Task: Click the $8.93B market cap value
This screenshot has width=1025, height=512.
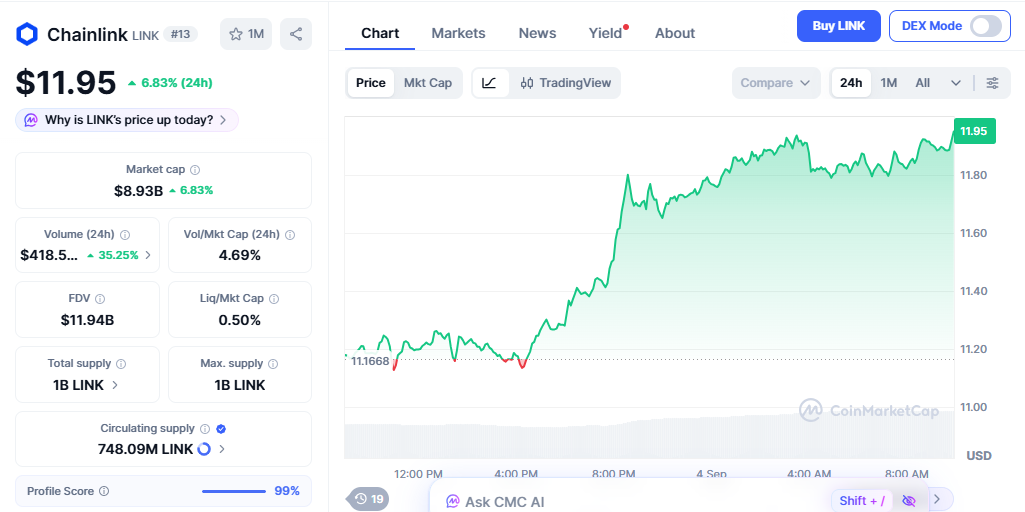Action: (x=139, y=190)
